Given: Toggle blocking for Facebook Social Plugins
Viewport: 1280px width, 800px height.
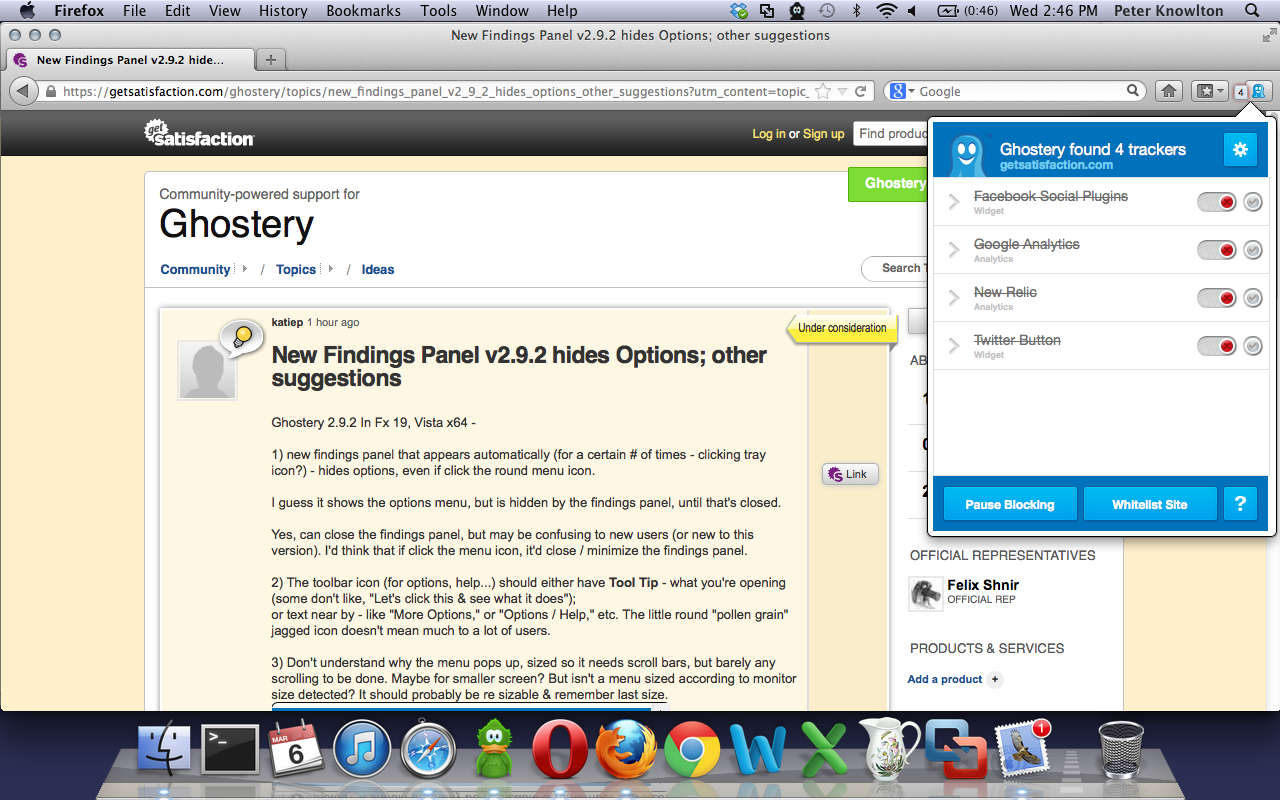Looking at the screenshot, I should pos(1217,202).
